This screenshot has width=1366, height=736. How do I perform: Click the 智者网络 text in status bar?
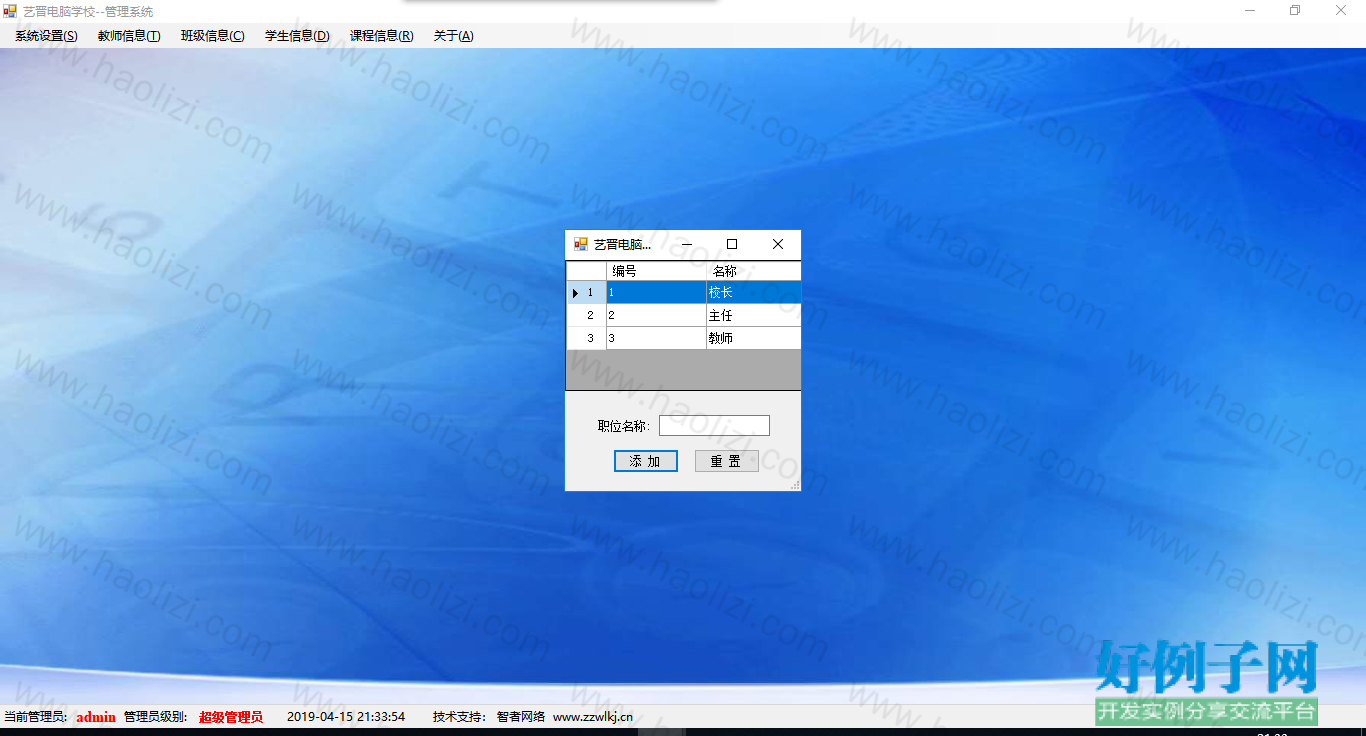tap(521, 717)
